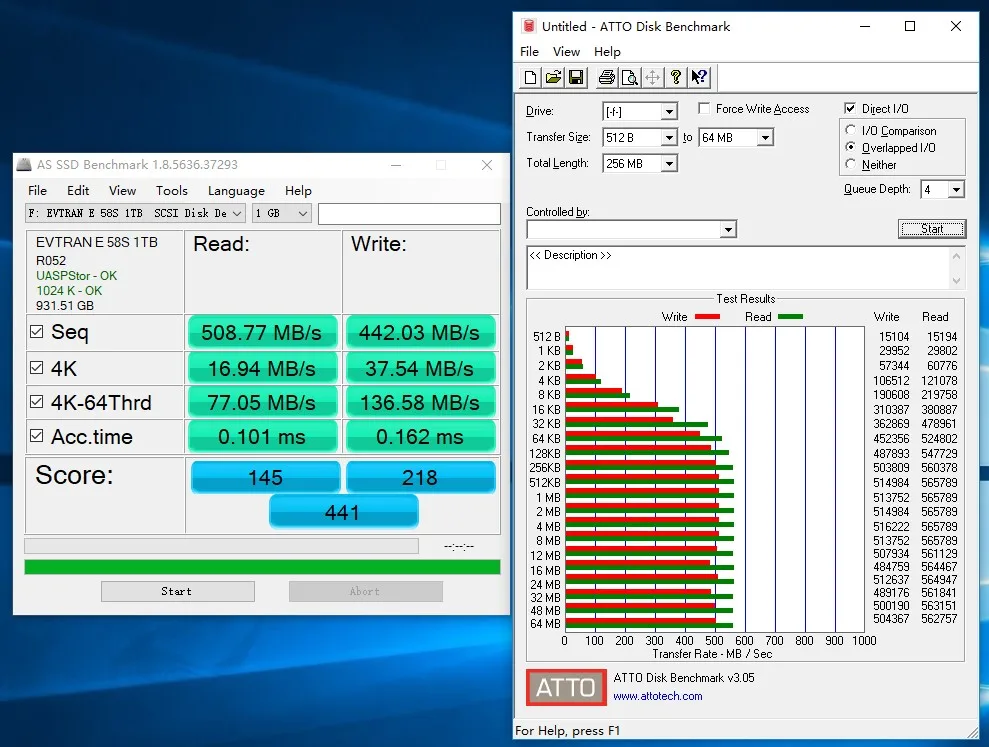Image resolution: width=989 pixels, height=747 pixels.
Task: Toggle the 4K-64Thrd test checkbox
Action: [x=37, y=402]
